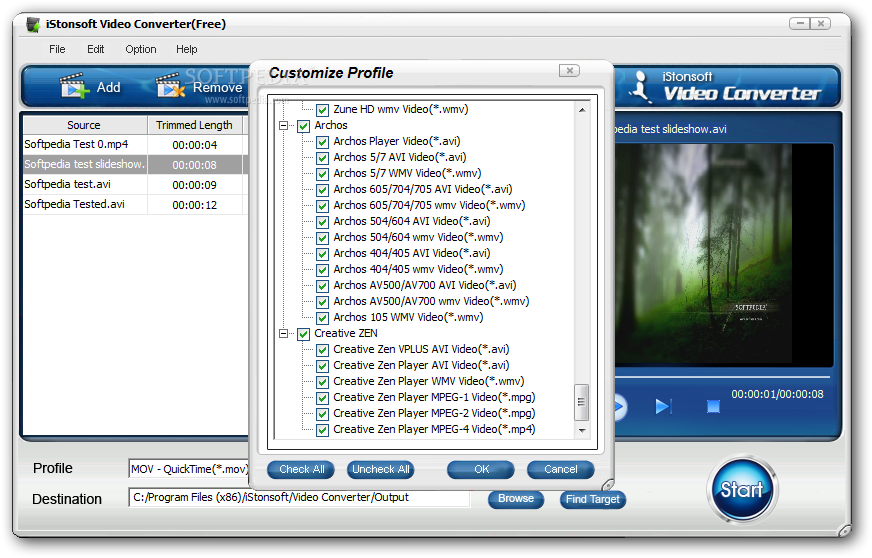Click the Browse destination button
This screenshot has width=872, height=558.
pyautogui.click(x=516, y=499)
